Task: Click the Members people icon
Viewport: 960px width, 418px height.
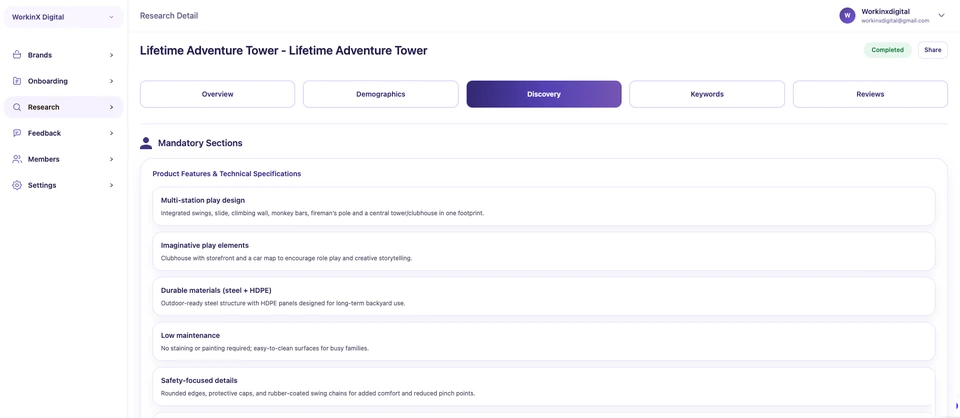Action: coord(17,159)
